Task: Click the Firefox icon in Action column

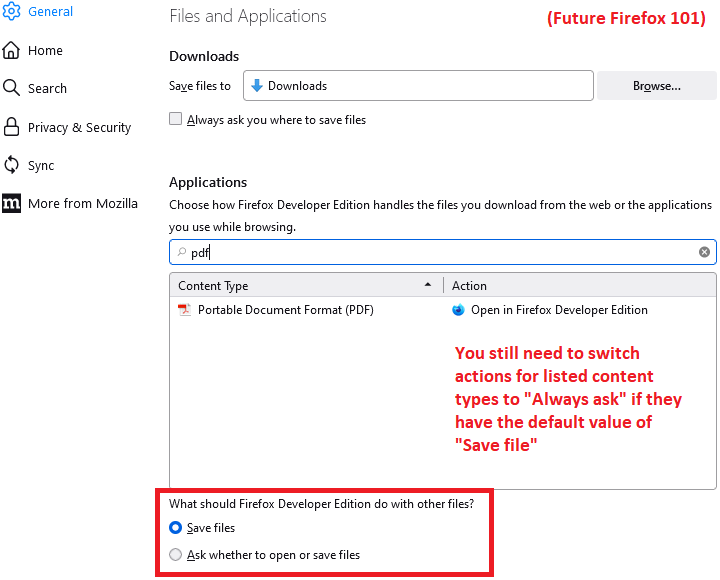Action: [458, 310]
